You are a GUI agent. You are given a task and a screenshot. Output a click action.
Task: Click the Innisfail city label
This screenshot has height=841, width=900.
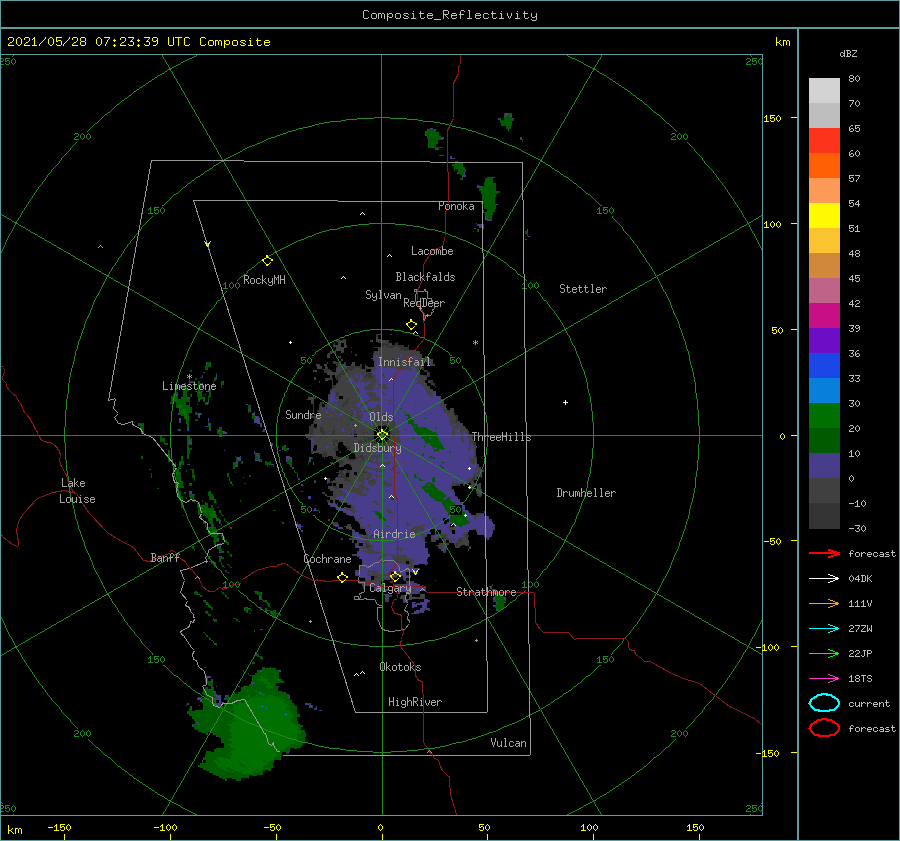click(404, 362)
